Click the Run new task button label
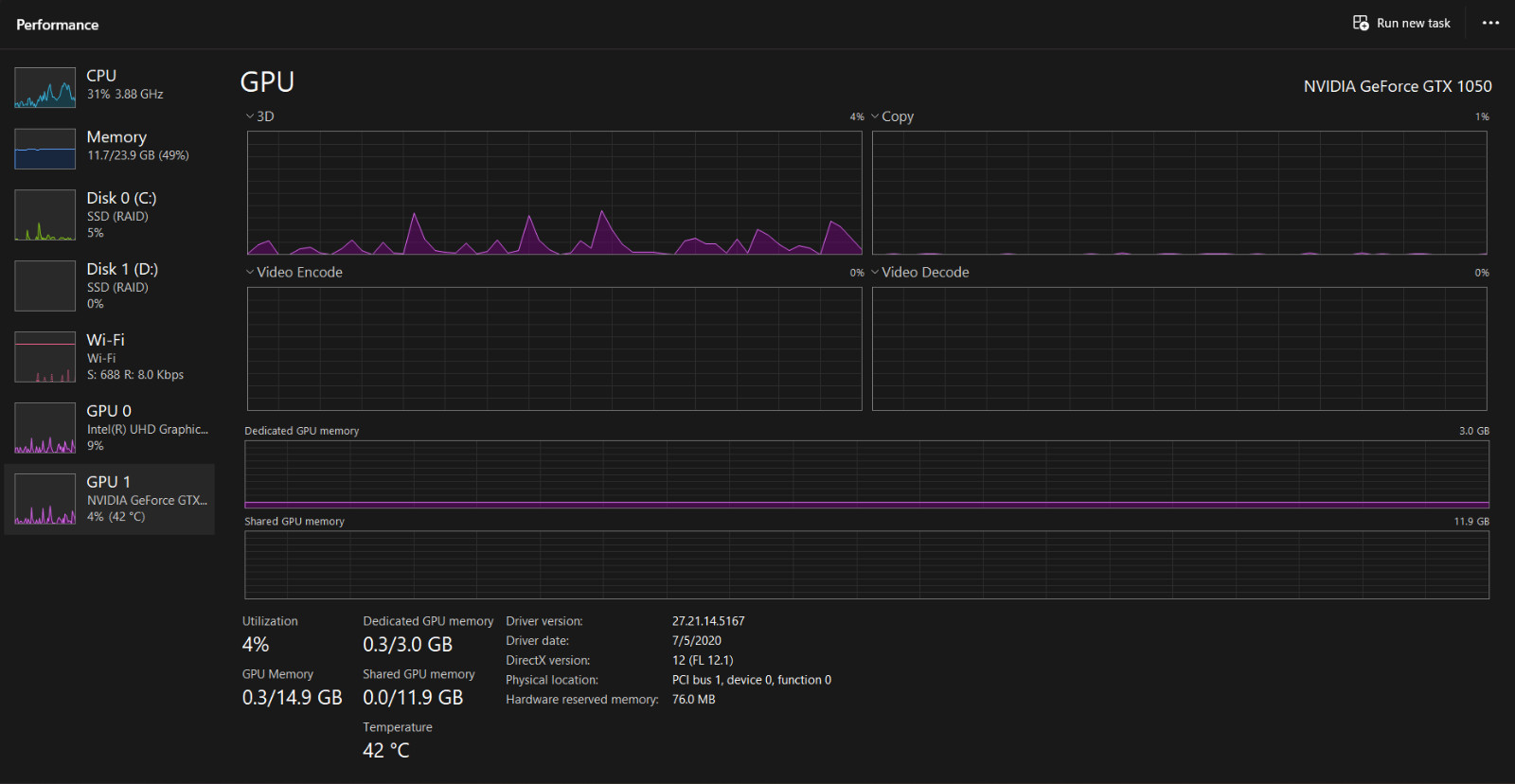Screen dimensions: 1515x784 (x=1414, y=23)
